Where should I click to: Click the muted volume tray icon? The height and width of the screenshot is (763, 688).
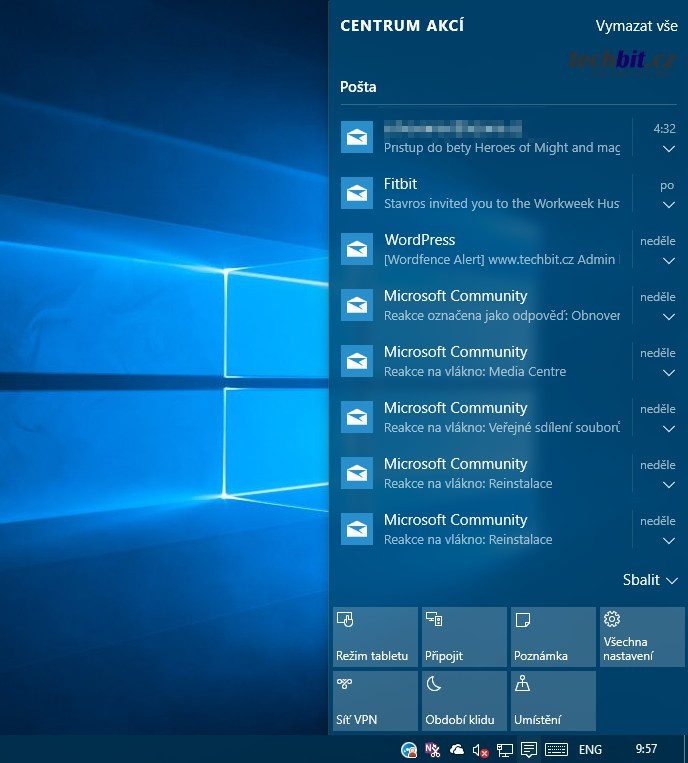click(x=481, y=749)
